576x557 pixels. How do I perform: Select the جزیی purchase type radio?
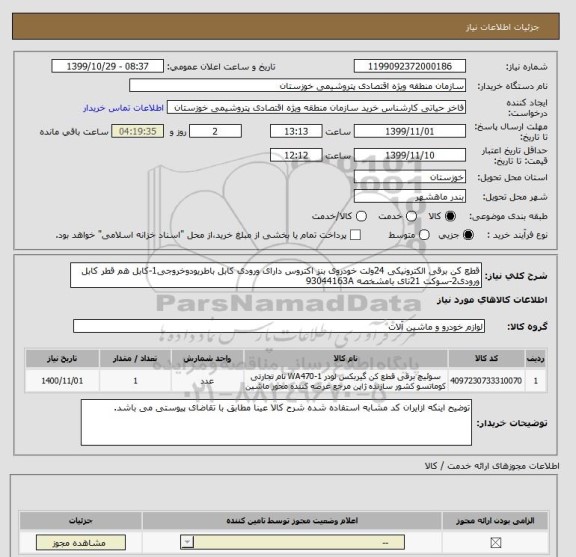click(468, 235)
